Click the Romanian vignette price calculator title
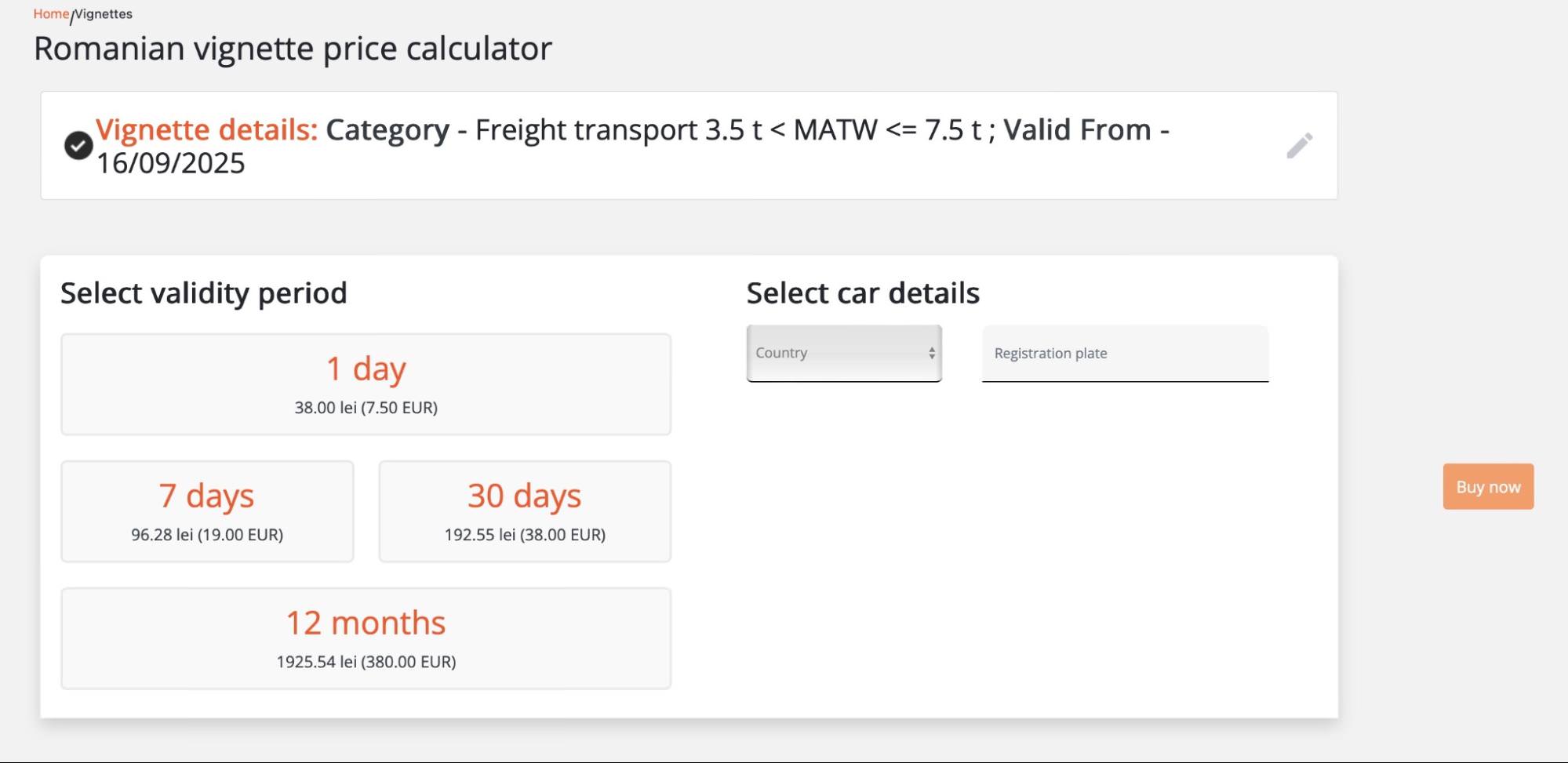 tap(293, 49)
